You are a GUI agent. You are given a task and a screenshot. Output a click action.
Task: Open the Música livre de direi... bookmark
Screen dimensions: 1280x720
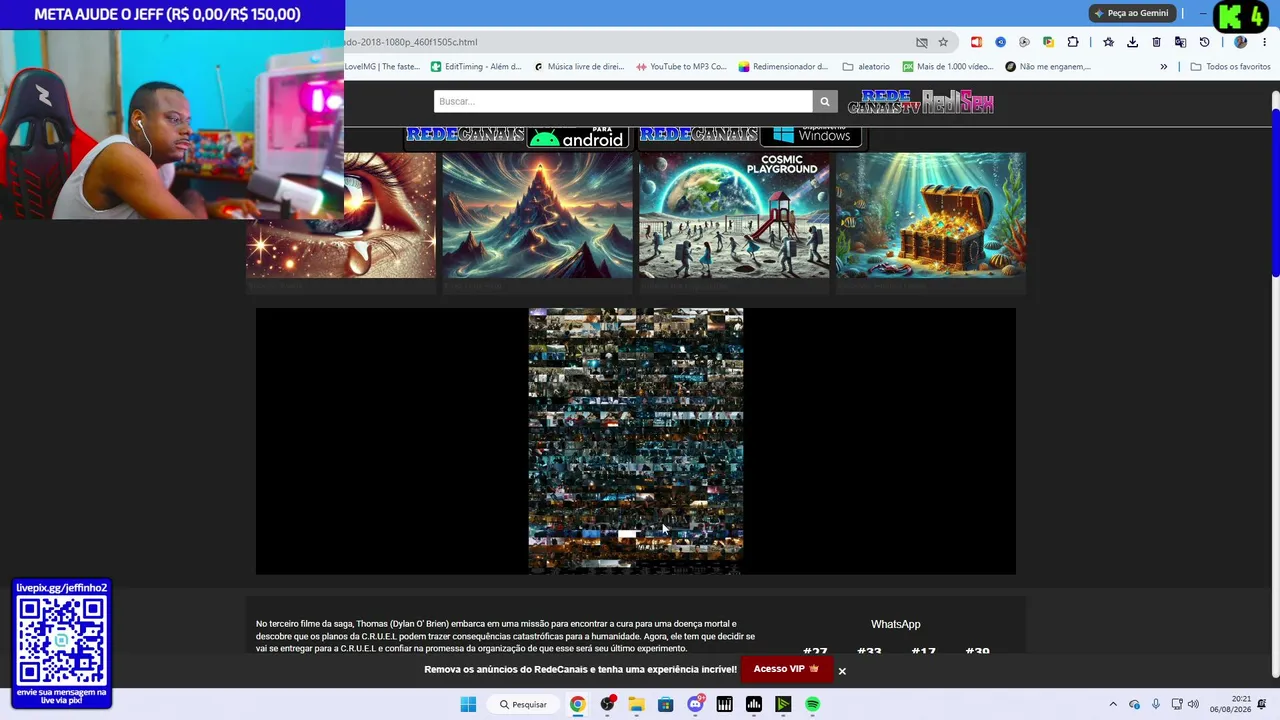(579, 67)
